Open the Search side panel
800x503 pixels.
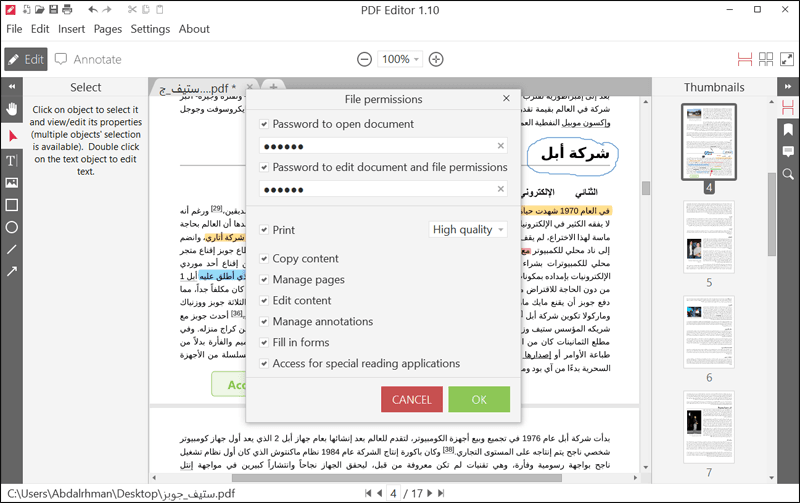pos(788,174)
